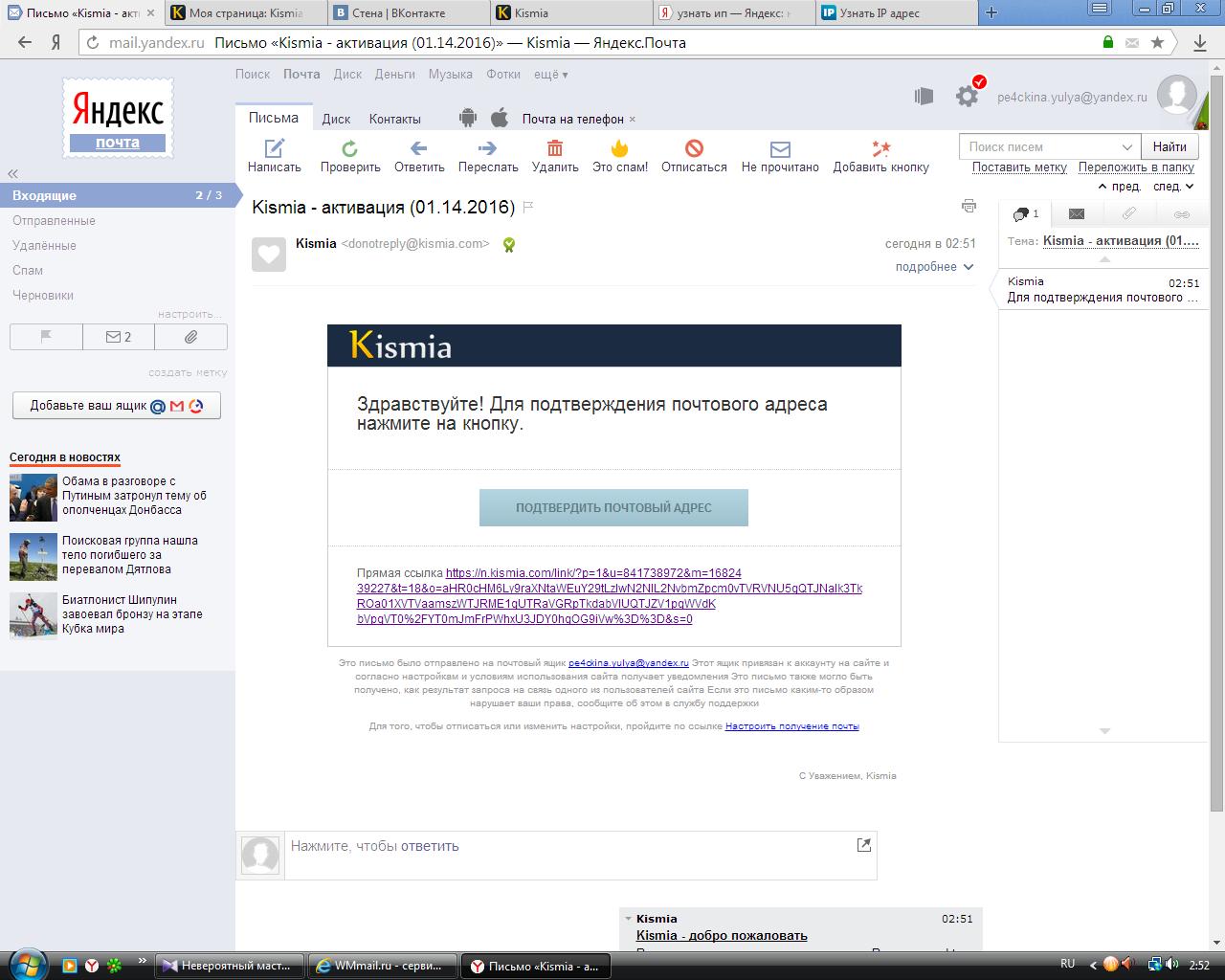Click the Переслать forward arrow
This screenshot has height=980, width=1225.
487,147
